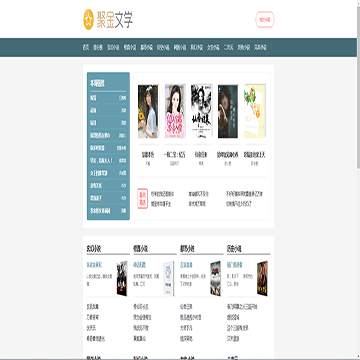Go to 首页 in the navigation bar
This screenshot has height=360, width=360.
click(86, 48)
